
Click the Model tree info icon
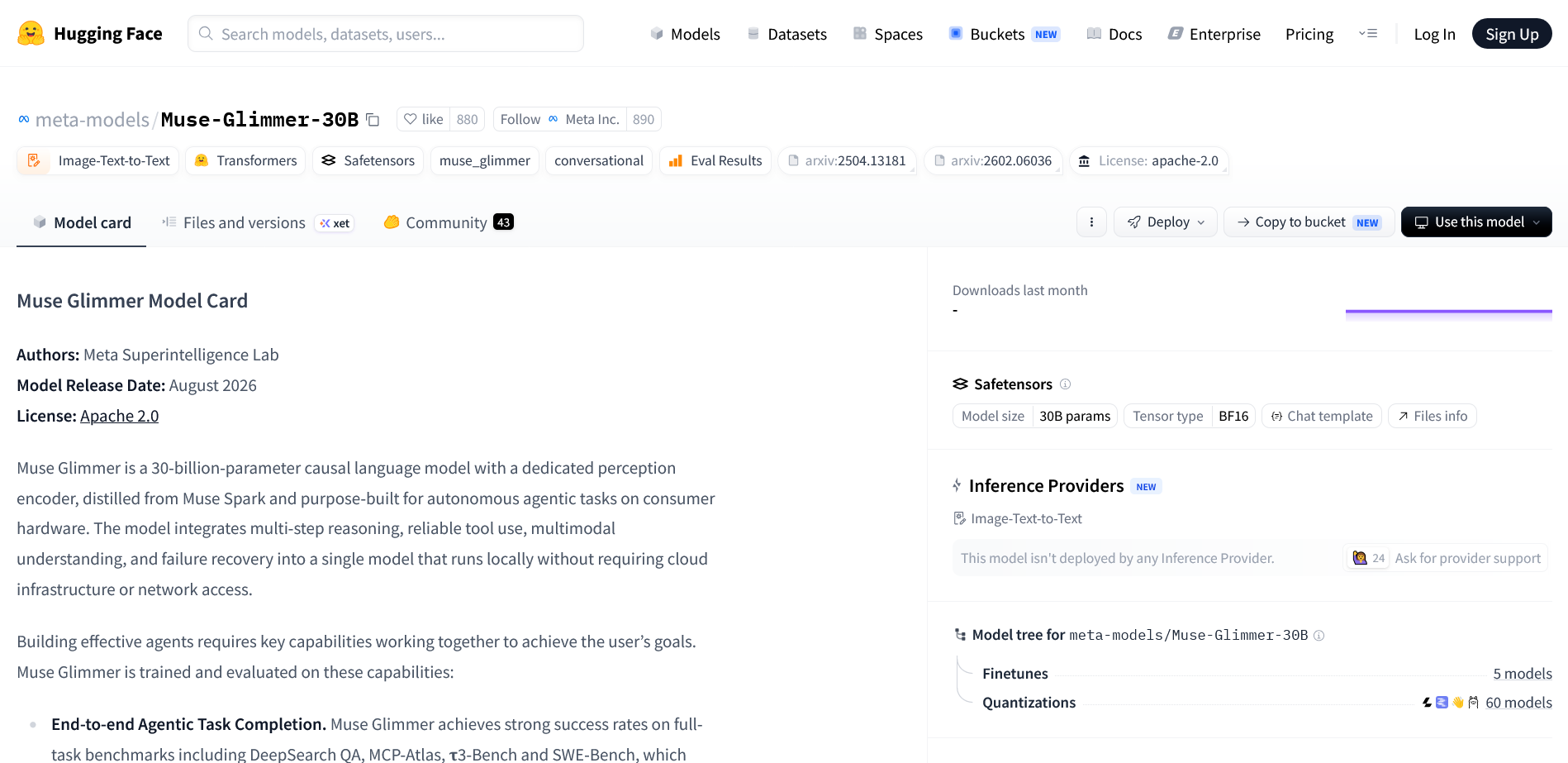coord(1319,635)
